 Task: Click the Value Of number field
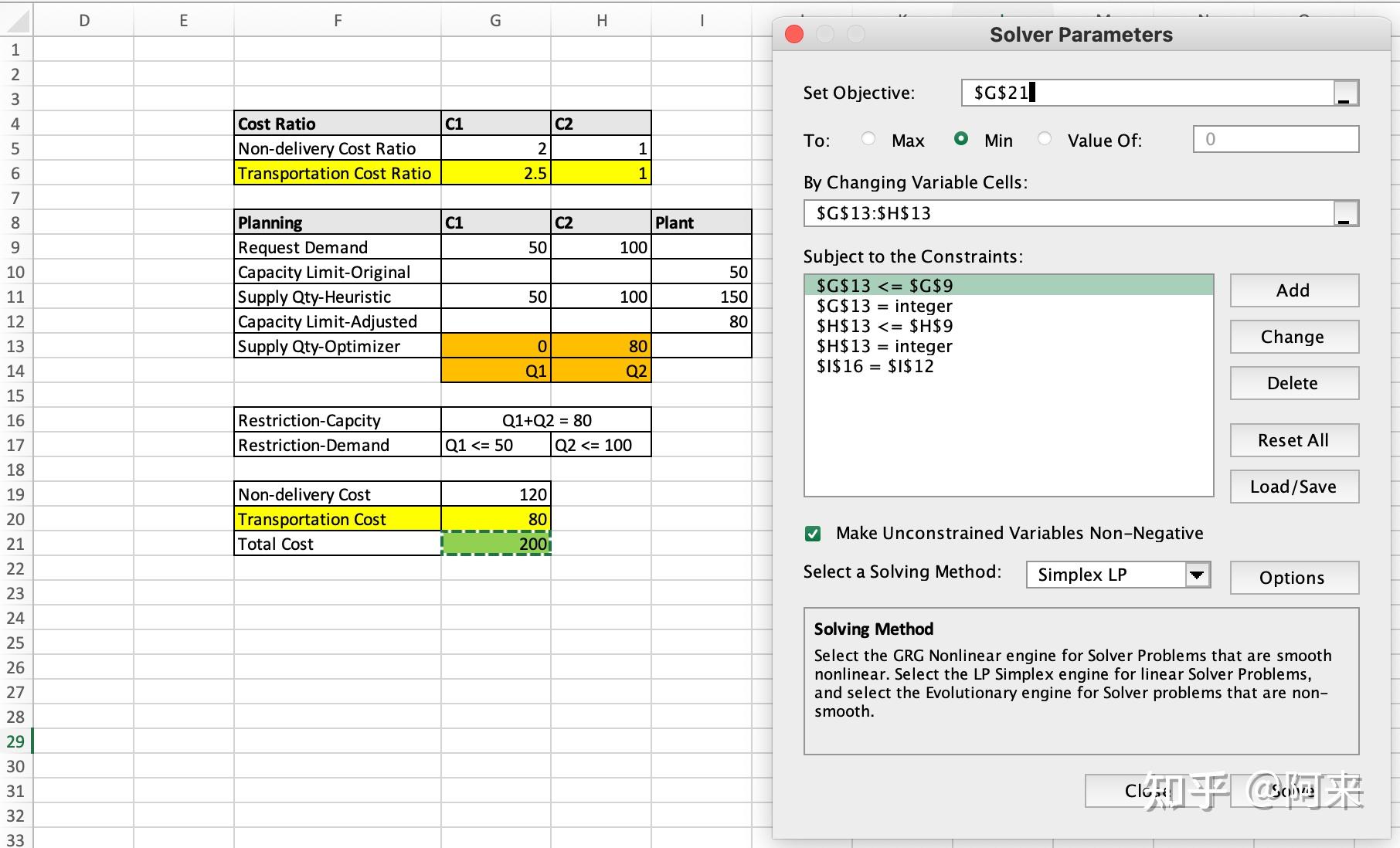click(x=1275, y=140)
